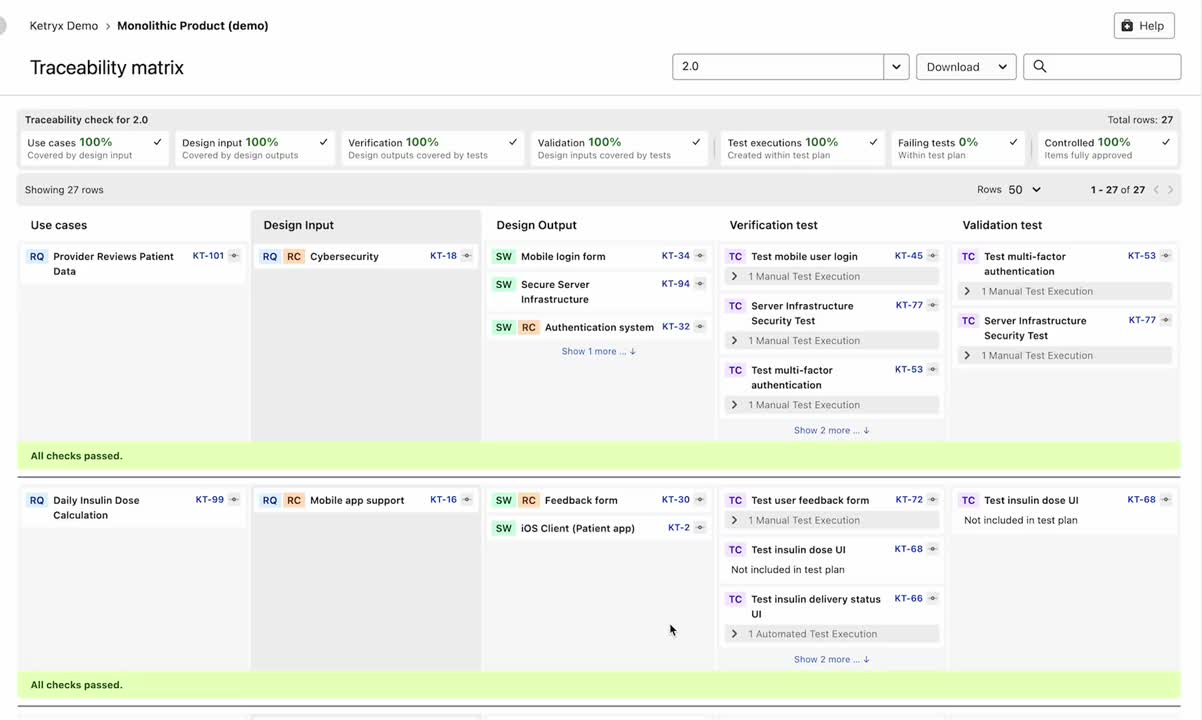Click the Help button
The height and width of the screenshot is (720, 1202).
click(1143, 25)
